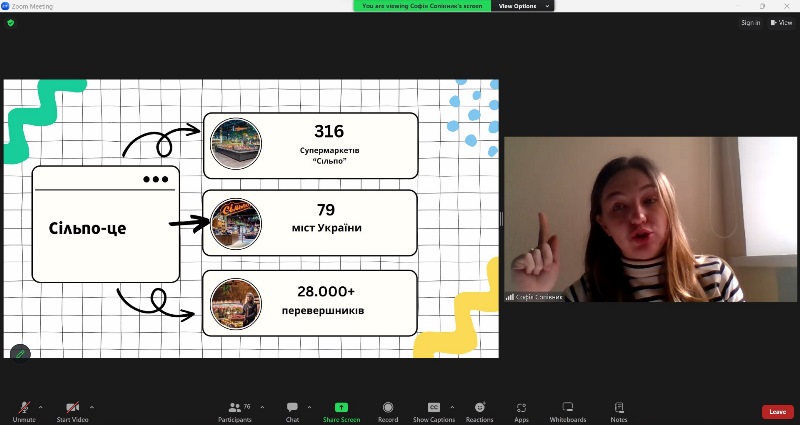Change meeting layout with View button
The width and height of the screenshot is (800, 425).
[x=781, y=22]
